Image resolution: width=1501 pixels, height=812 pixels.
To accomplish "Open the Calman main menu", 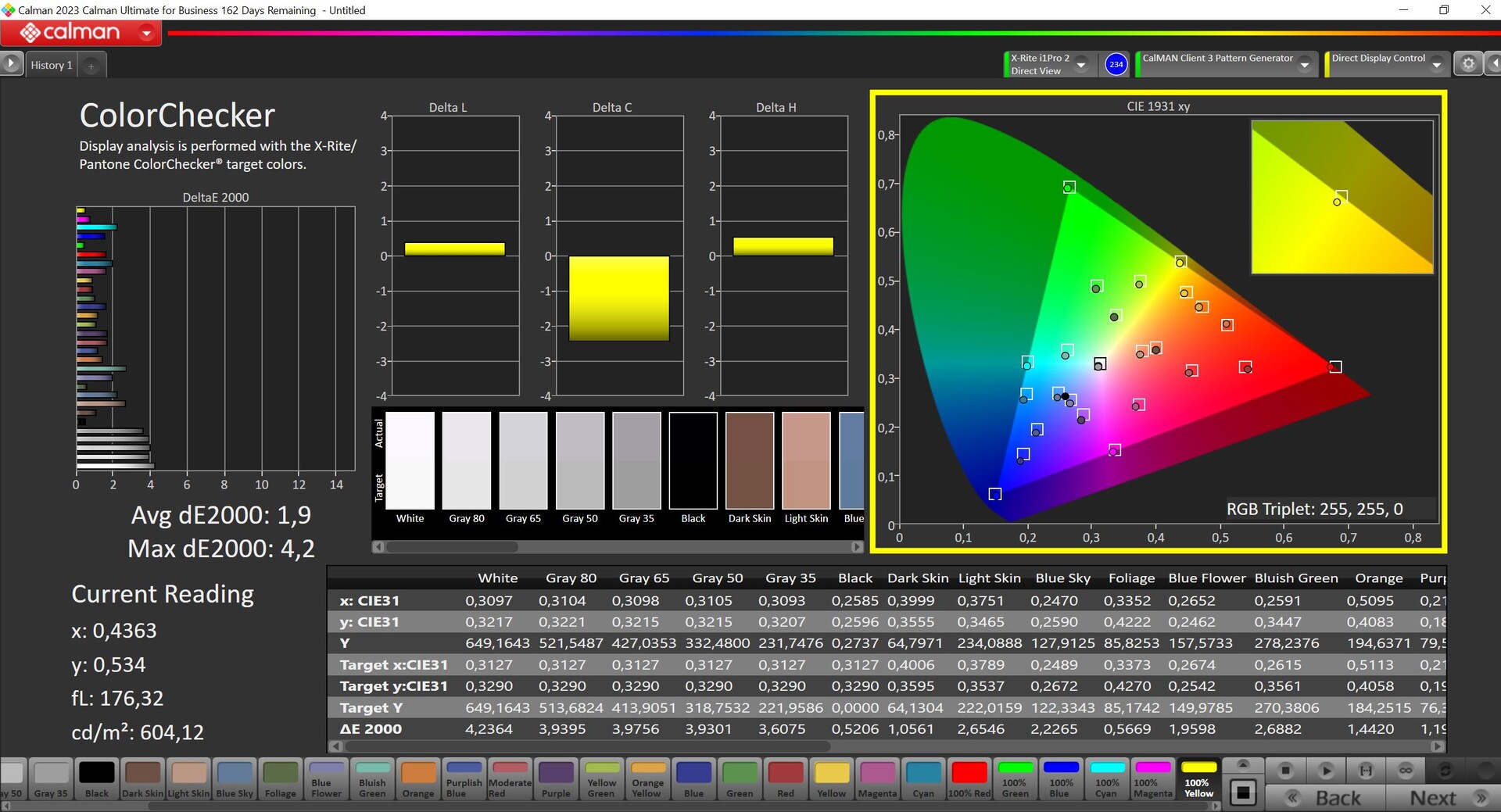I will click(x=146, y=33).
